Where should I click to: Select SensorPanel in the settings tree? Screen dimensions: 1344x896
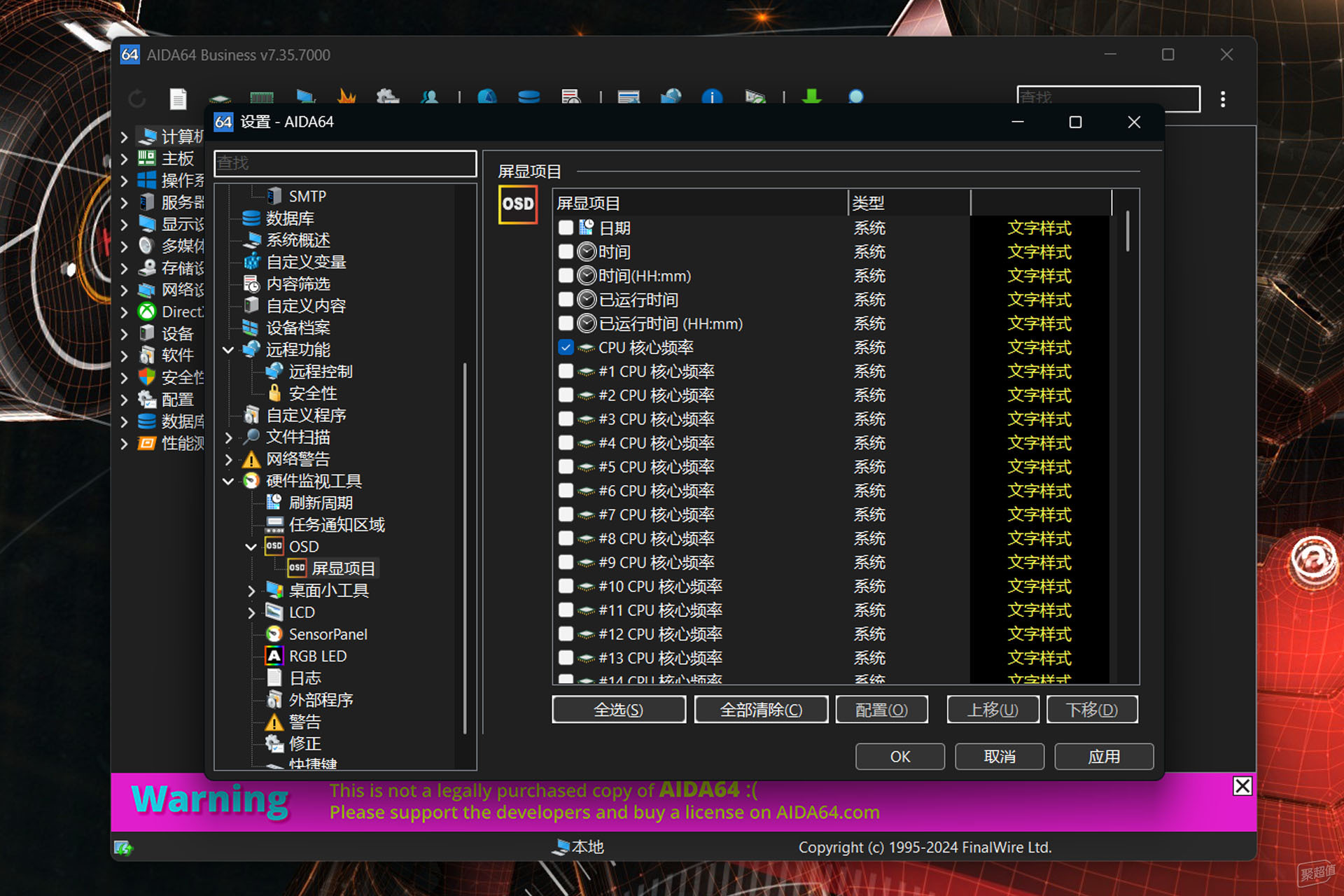[328, 634]
